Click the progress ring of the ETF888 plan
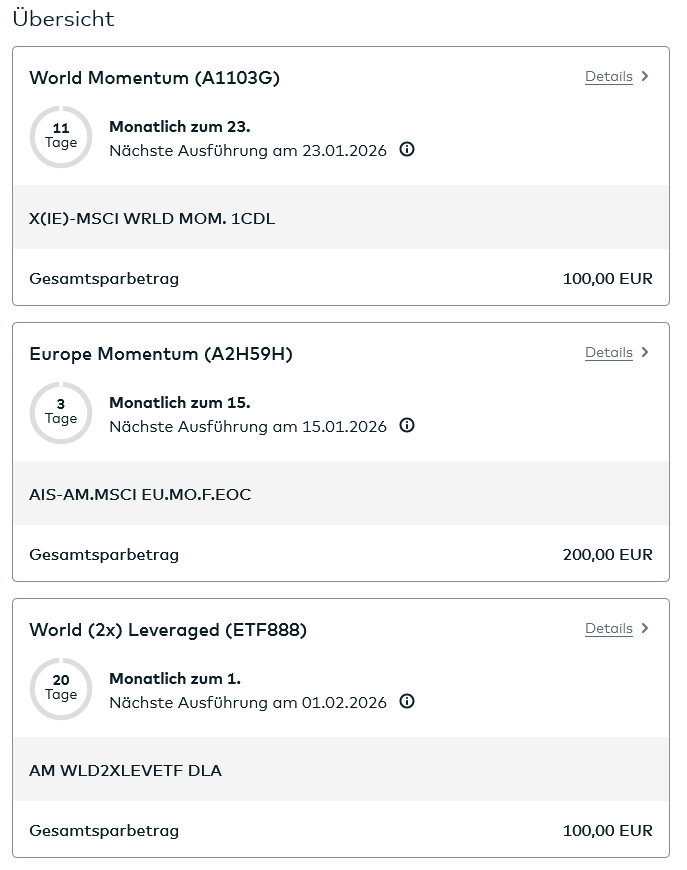This screenshot has height=870, width=687. point(61,689)
